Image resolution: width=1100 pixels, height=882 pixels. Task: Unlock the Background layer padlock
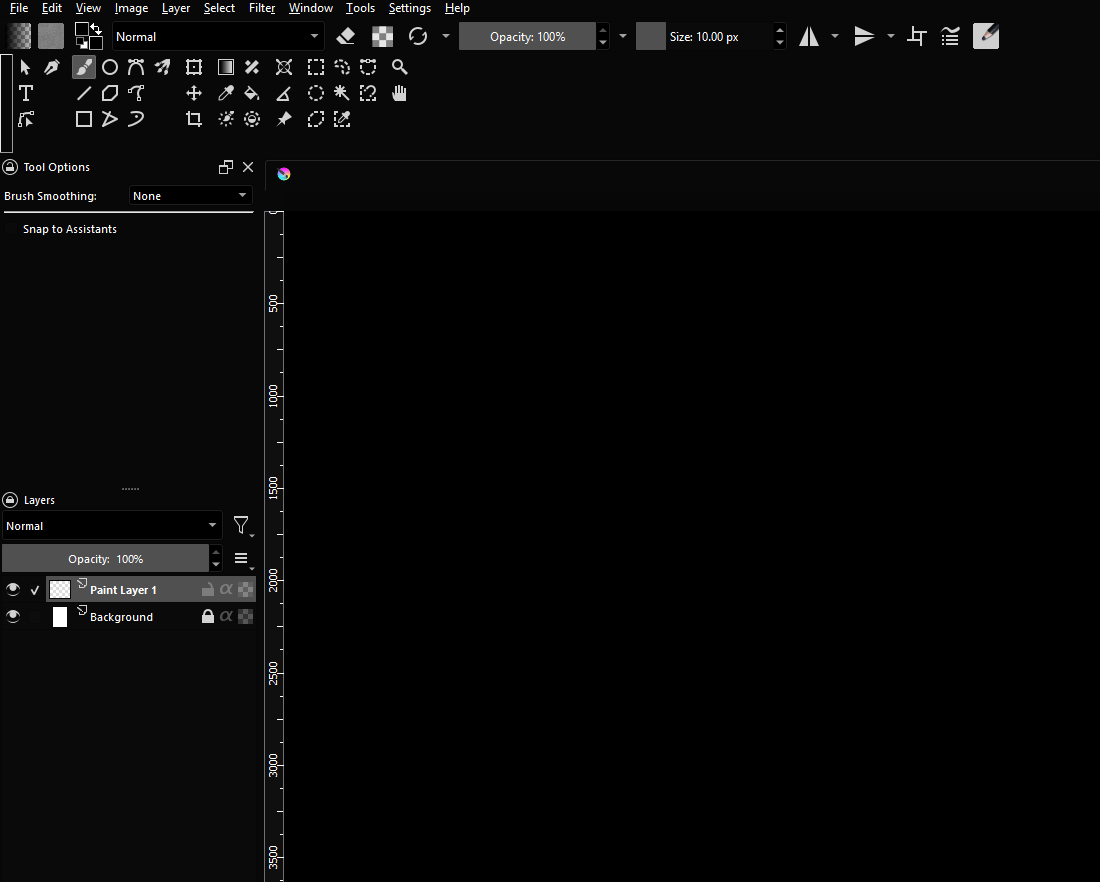coord(208,617)
